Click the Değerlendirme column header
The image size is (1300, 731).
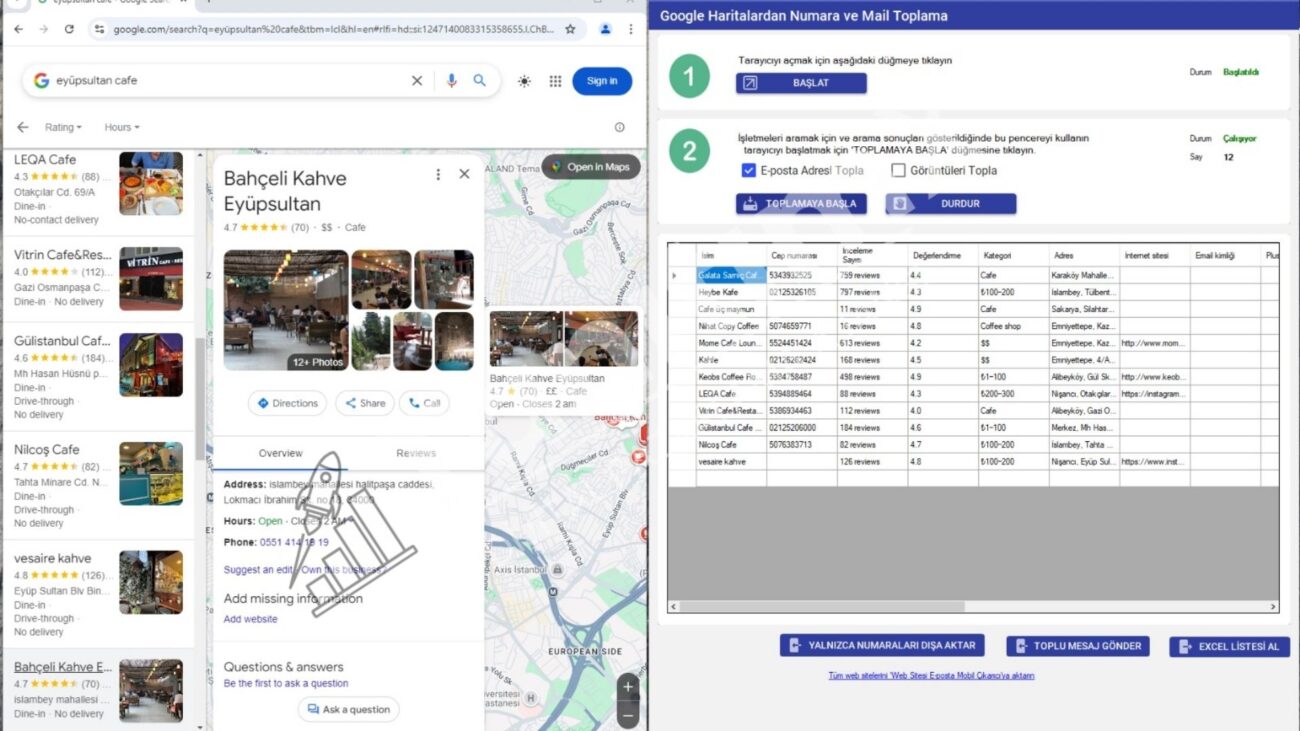click(943, 255)
